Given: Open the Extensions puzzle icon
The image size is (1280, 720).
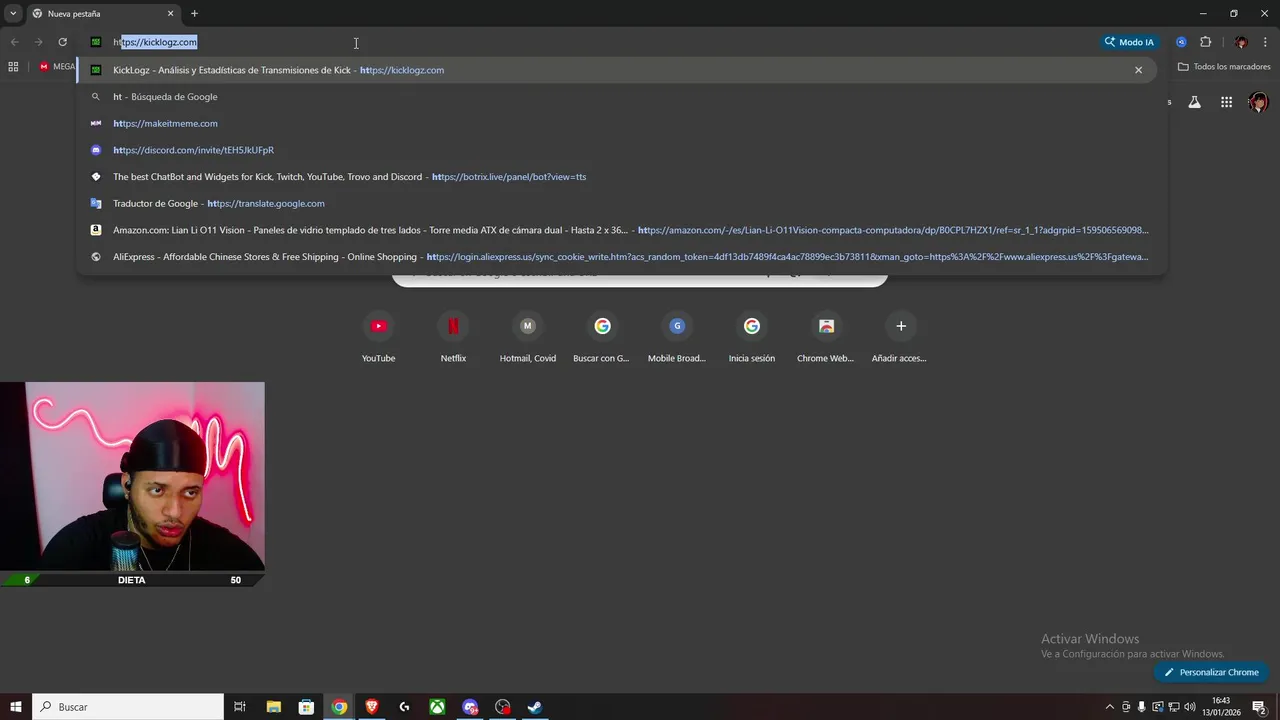Looking at the screenshot, I should (1205, 42).
